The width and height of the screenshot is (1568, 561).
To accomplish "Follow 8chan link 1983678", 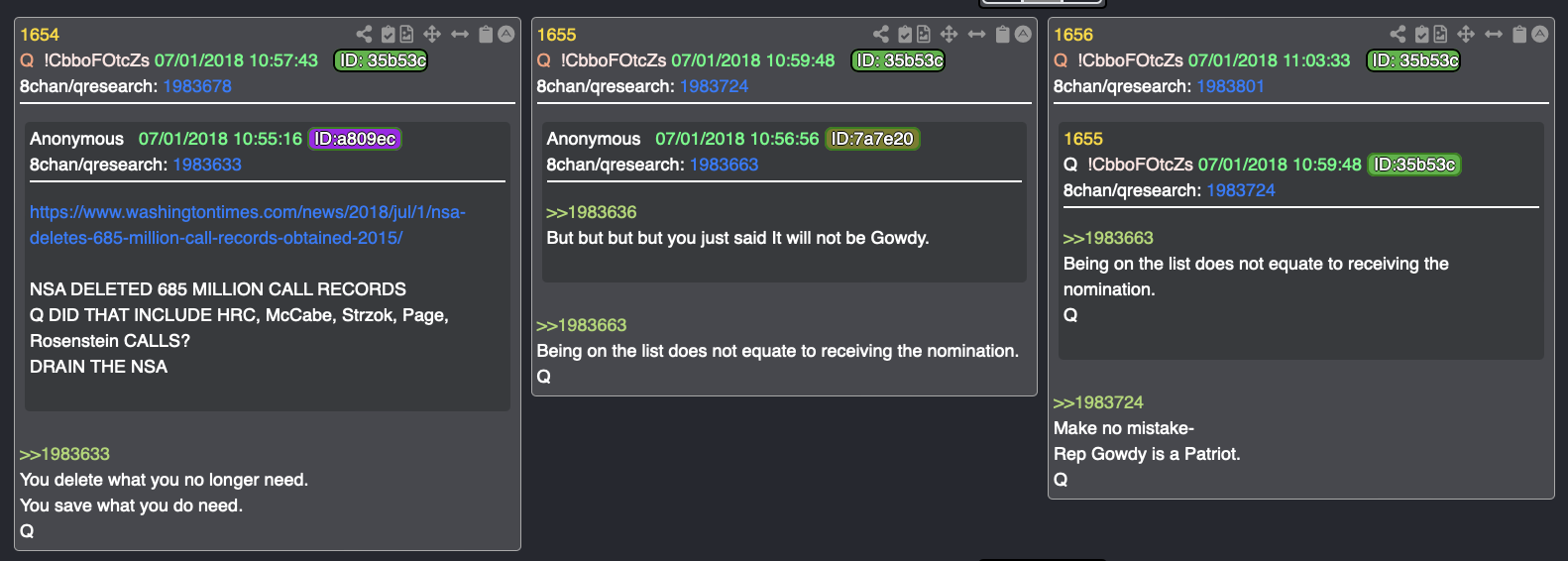I will (197, 86).
